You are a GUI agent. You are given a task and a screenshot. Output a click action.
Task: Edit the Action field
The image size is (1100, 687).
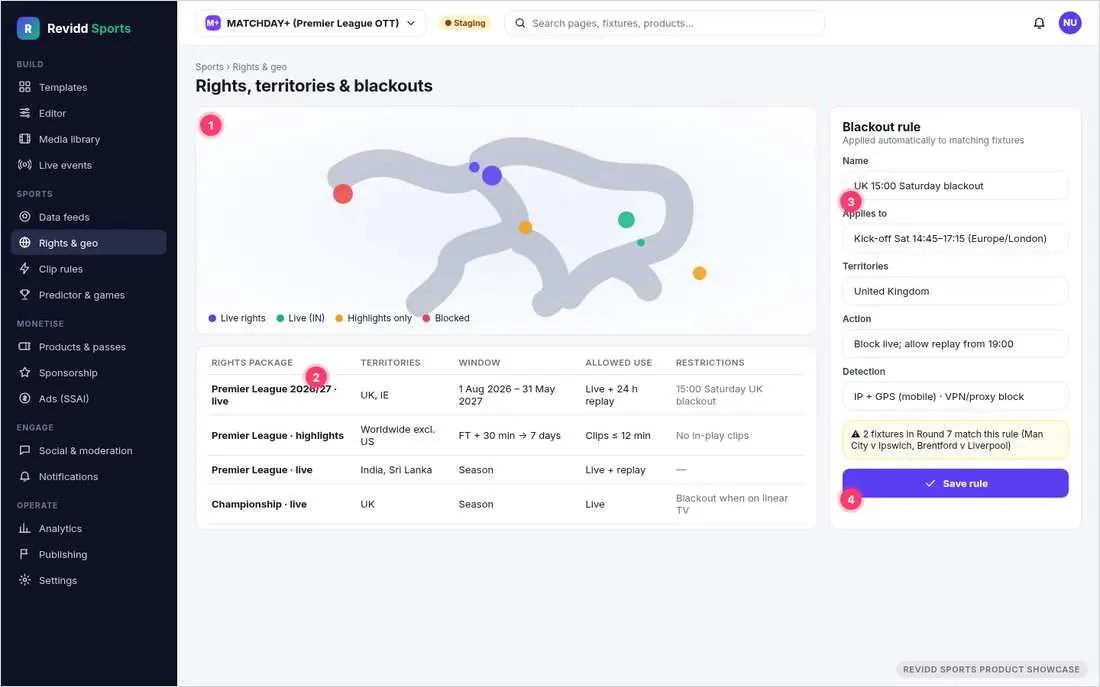coord(955,344)
